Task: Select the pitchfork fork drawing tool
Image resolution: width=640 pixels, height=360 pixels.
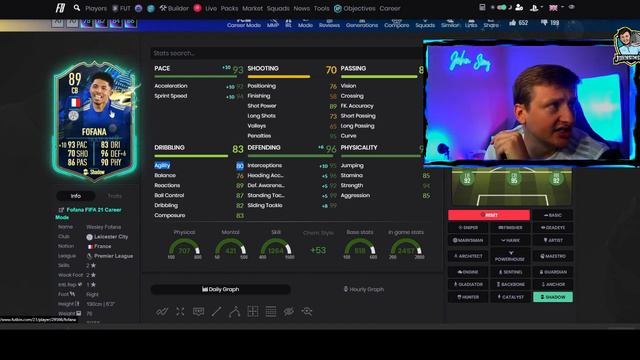Action: (234, 311)
